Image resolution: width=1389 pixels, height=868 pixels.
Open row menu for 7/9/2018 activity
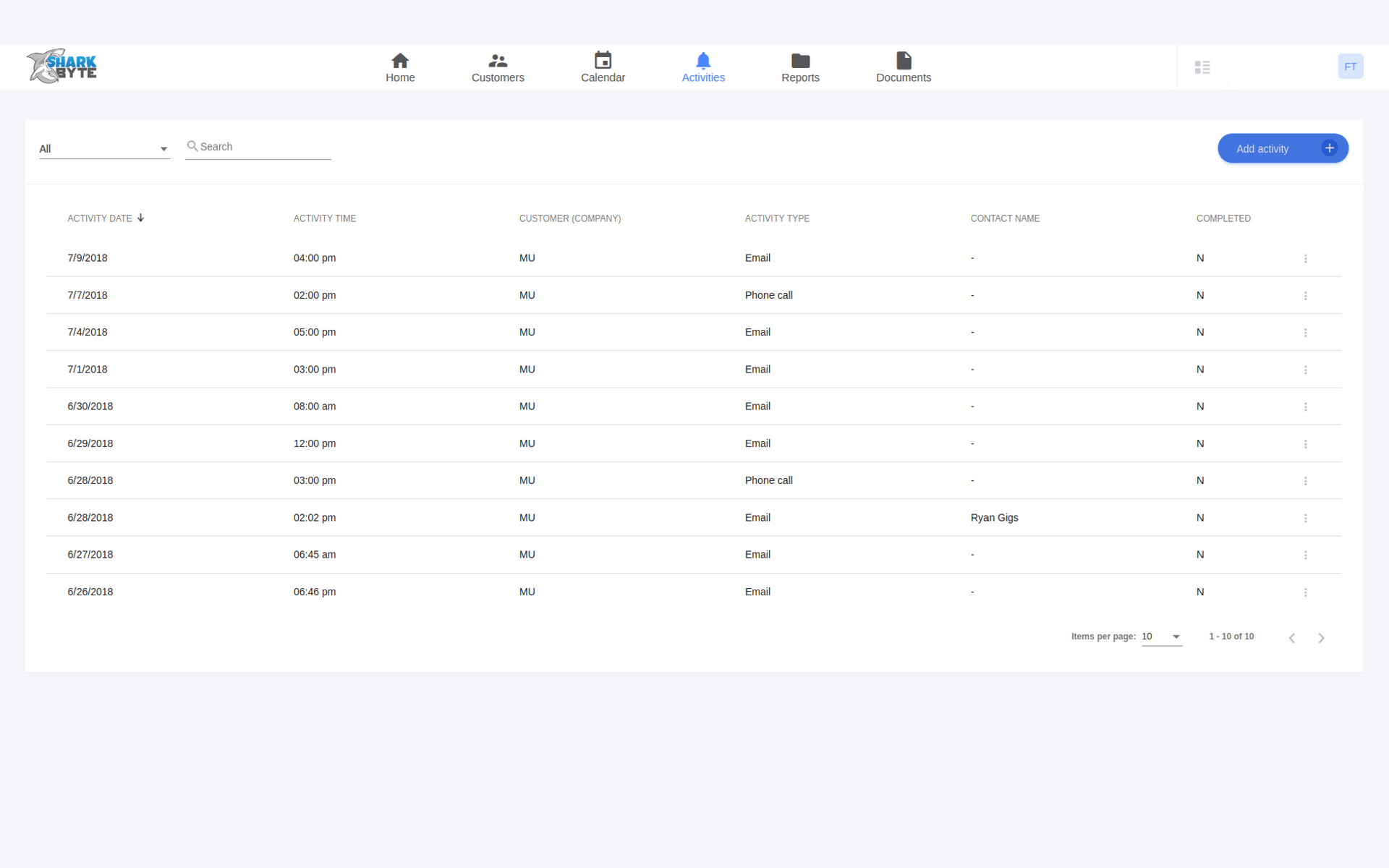pos(1305,258)
